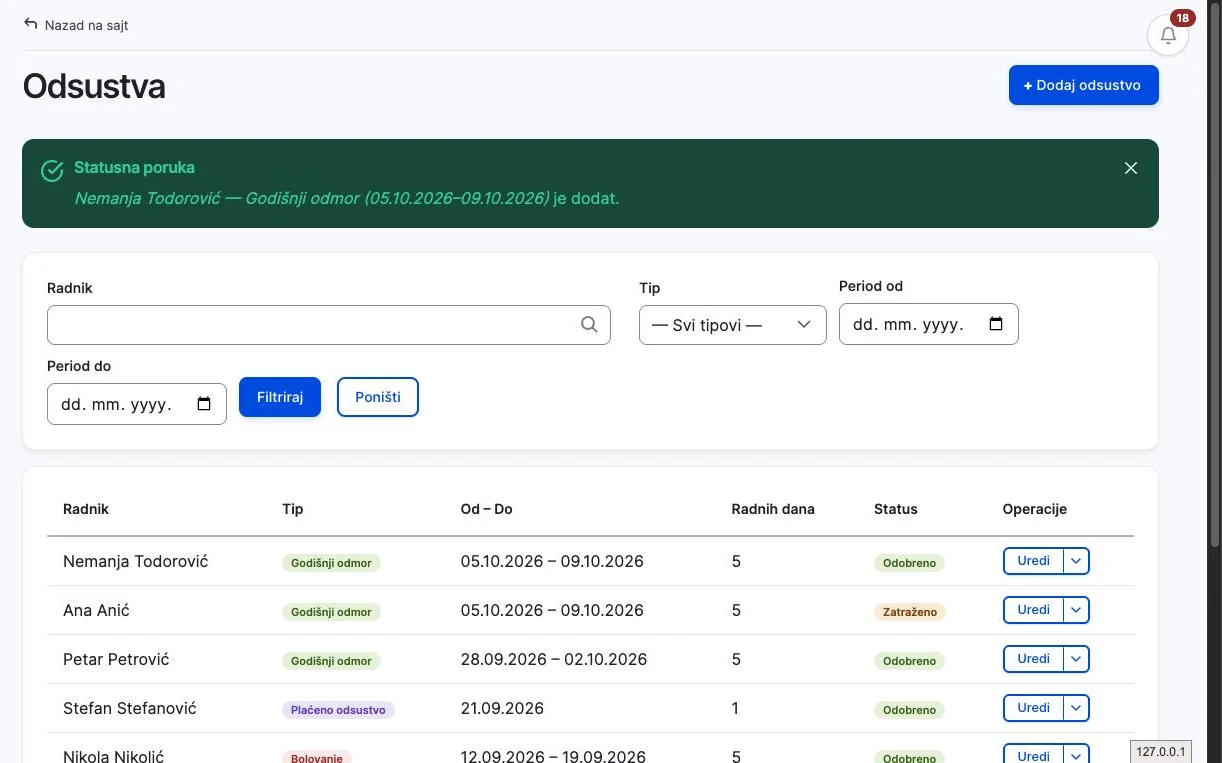Click the Dodaj odsustvo button
This screenshot has width=1222, height=763.
coord(1084,85)
